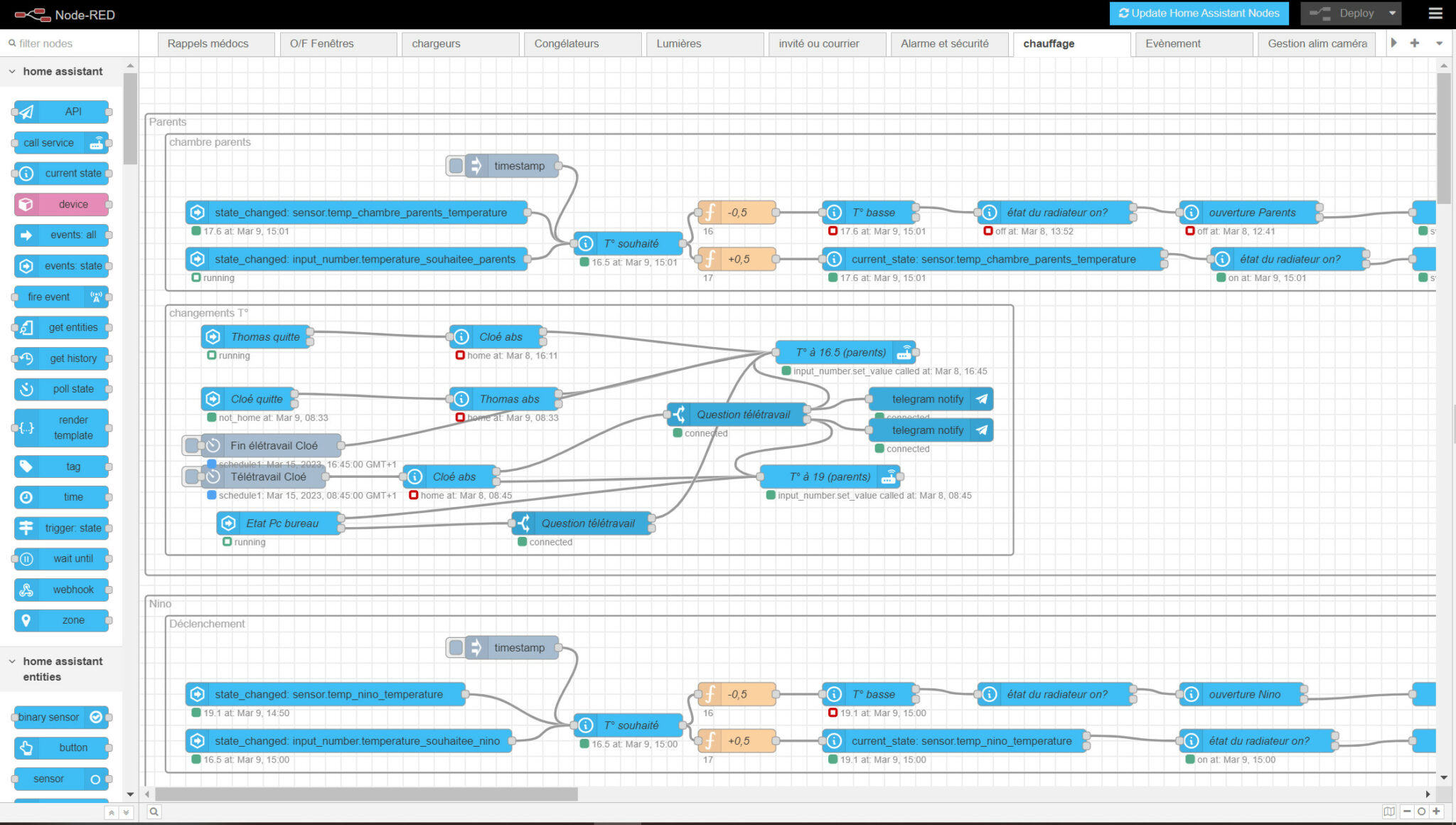Trigger the Télétravail Cloé inject node

pyautogui.click(x=191, y=477)
